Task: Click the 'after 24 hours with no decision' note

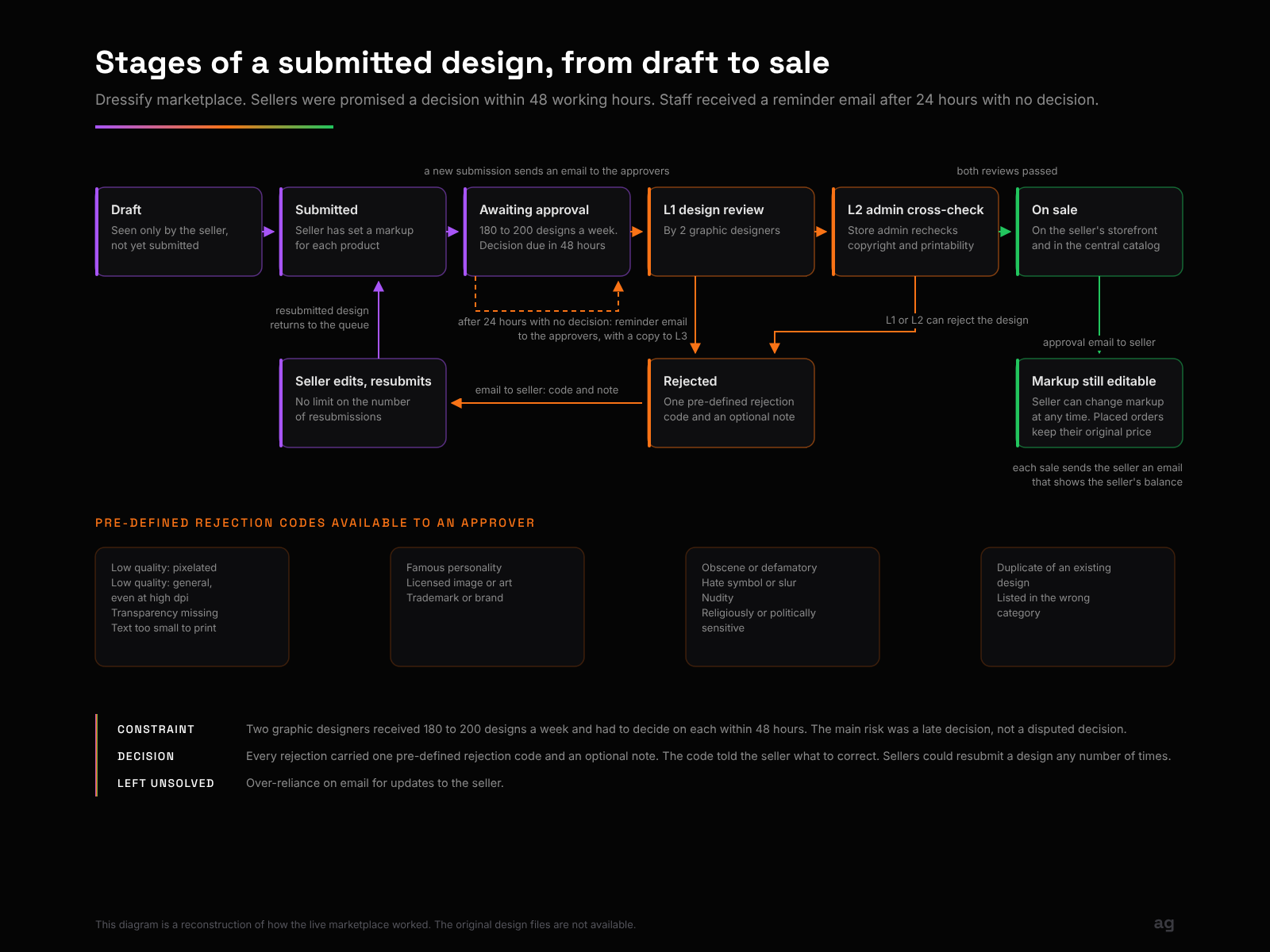Action: tap(572, 328)
